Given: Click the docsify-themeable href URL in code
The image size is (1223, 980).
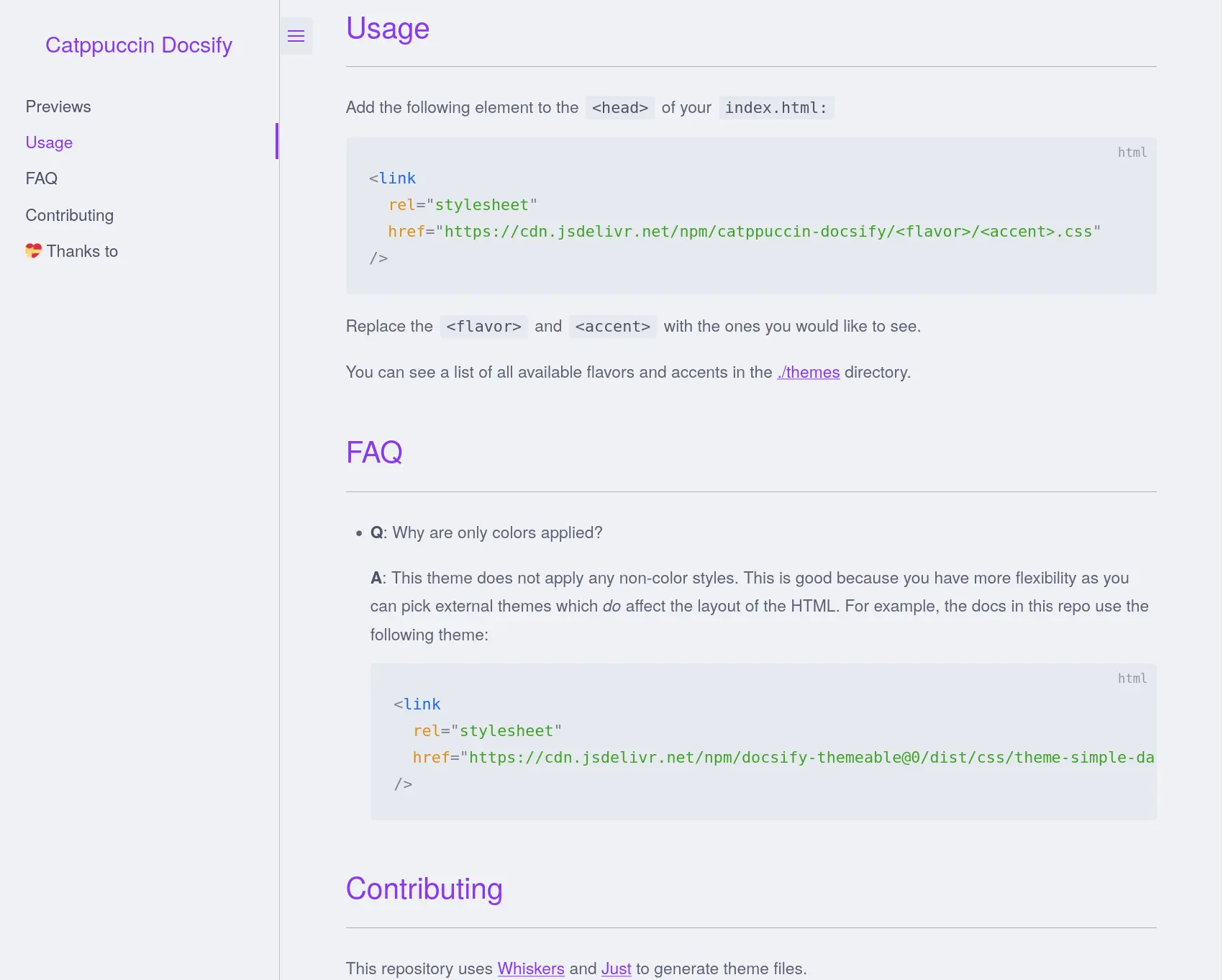Looking at the screenshot, I should click(x=811, y=758).
